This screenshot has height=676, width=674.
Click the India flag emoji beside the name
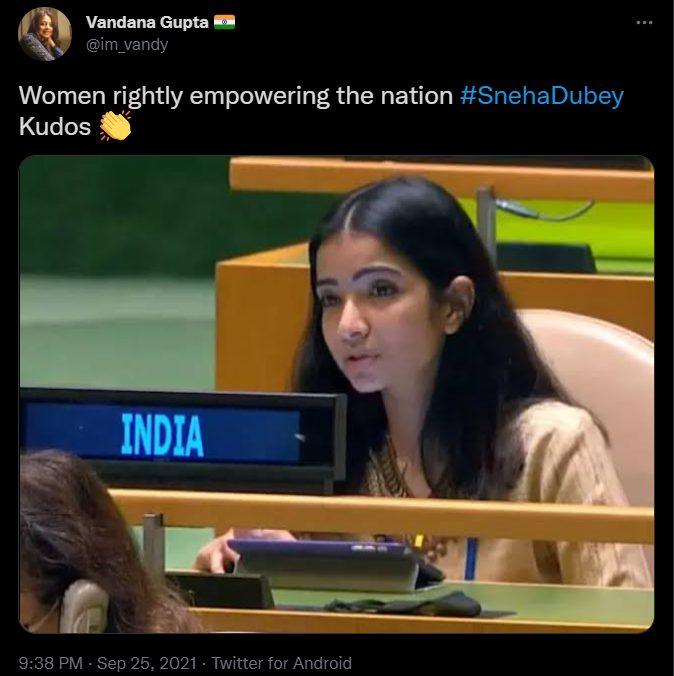click(225, 22)
